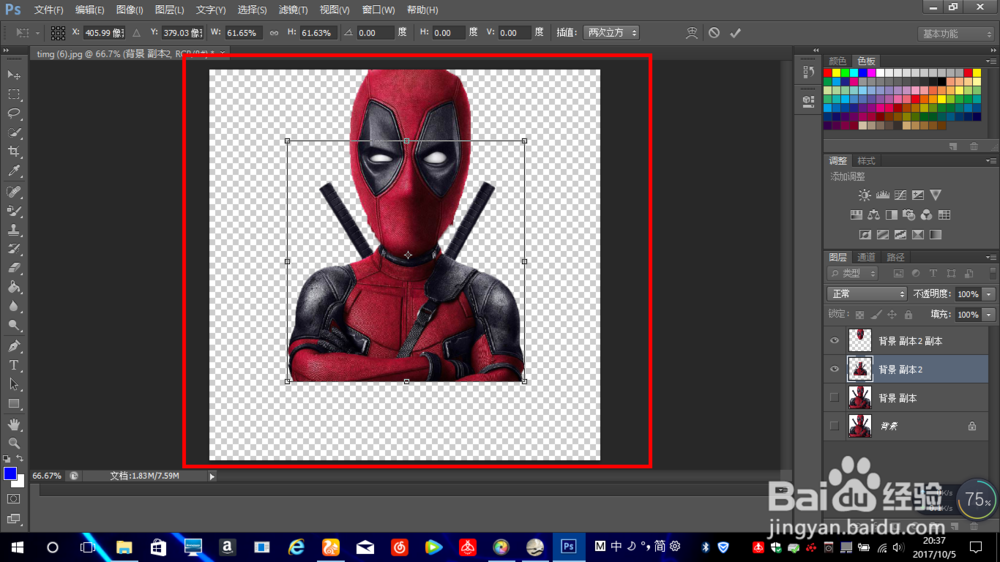Open the 图像(I) menu
Viewport: 1000px width, 562px height.
129,10
